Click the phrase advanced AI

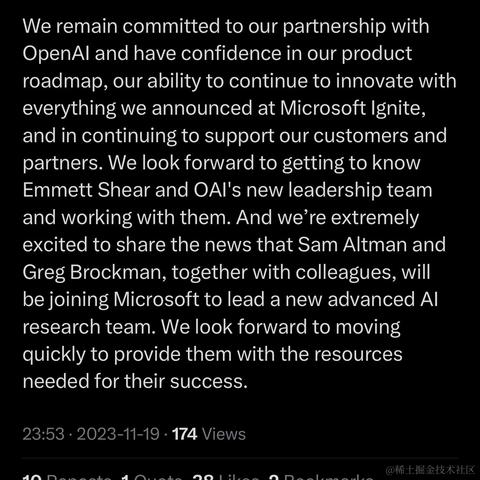click(383, 300)
